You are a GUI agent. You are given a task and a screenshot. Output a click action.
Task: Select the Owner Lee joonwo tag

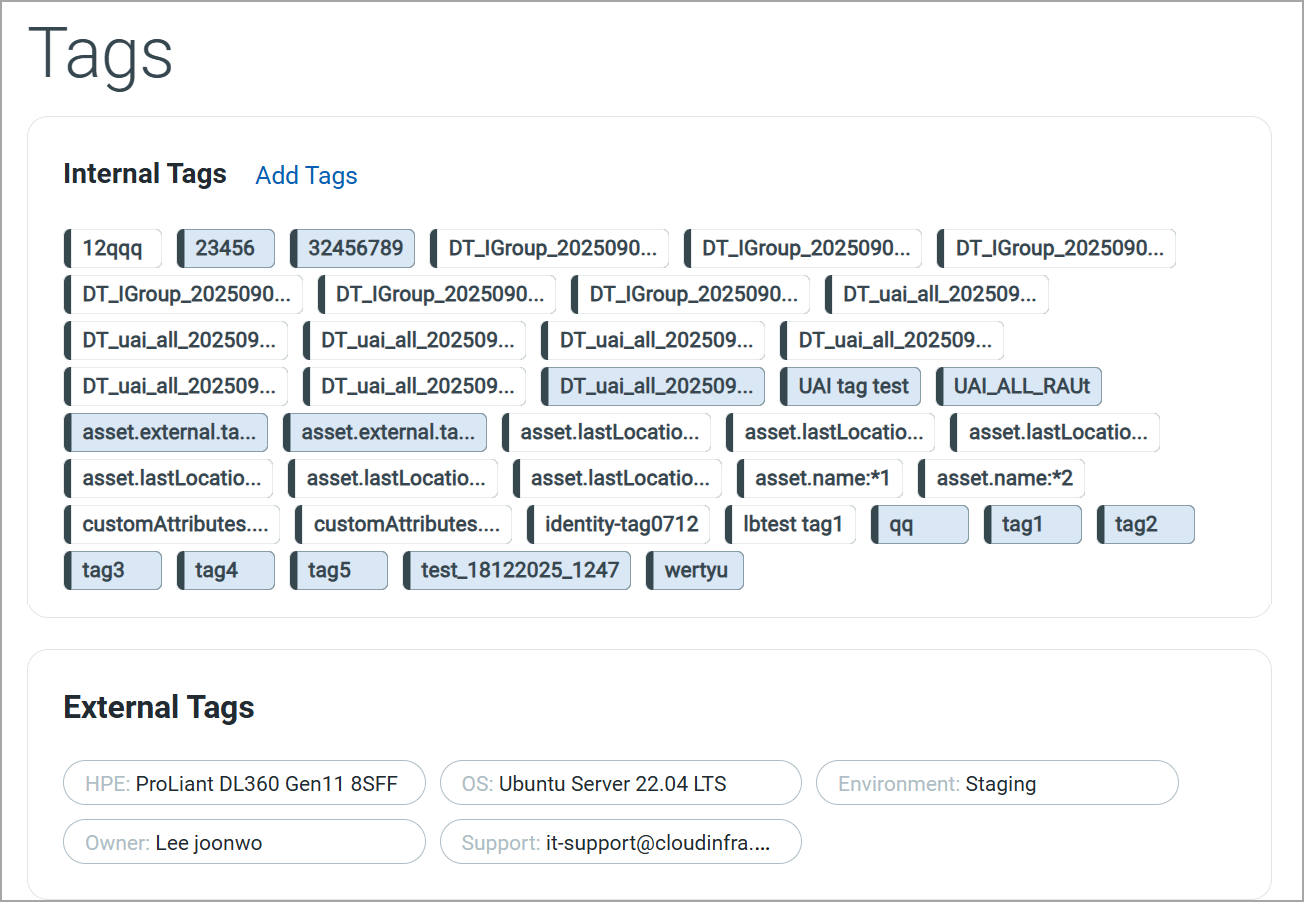coord(243,843)
